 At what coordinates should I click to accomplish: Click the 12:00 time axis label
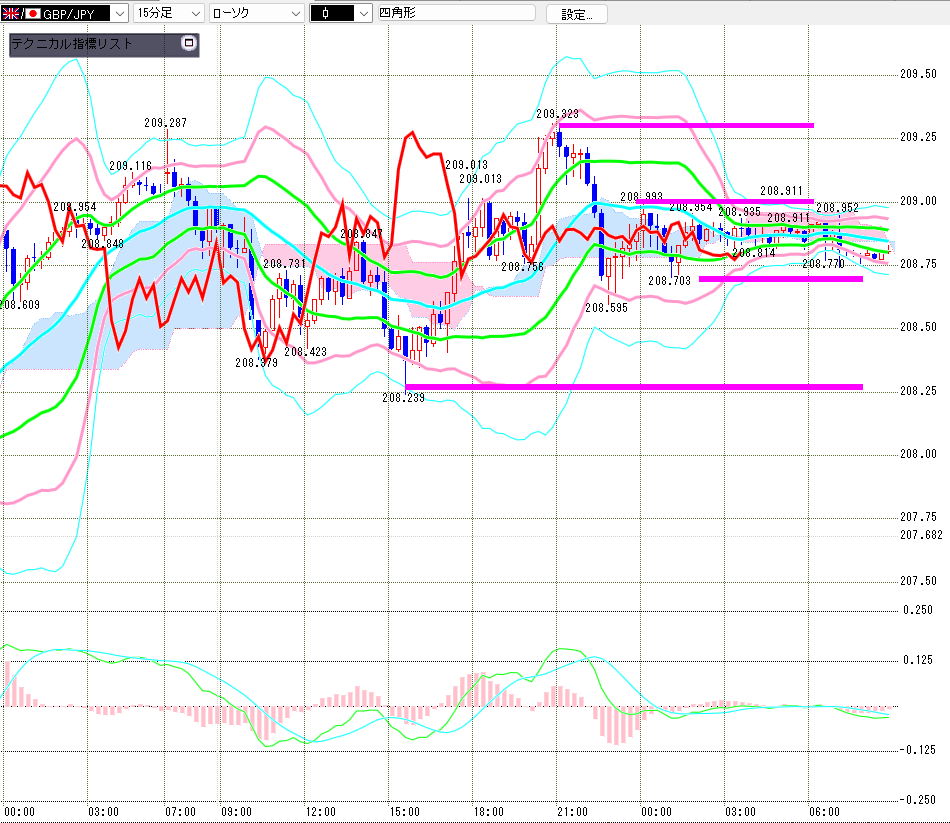(321, 812)
